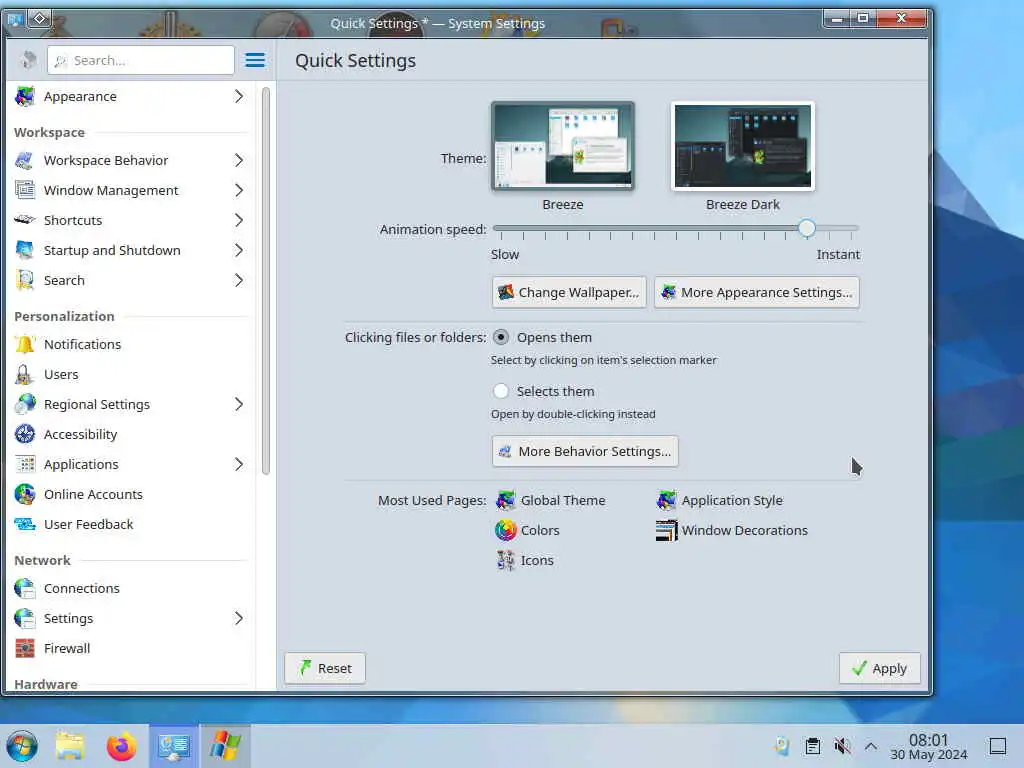1024x768 pixels.
Task: Select the "Opens them" radio button
Action: [501, 338]
